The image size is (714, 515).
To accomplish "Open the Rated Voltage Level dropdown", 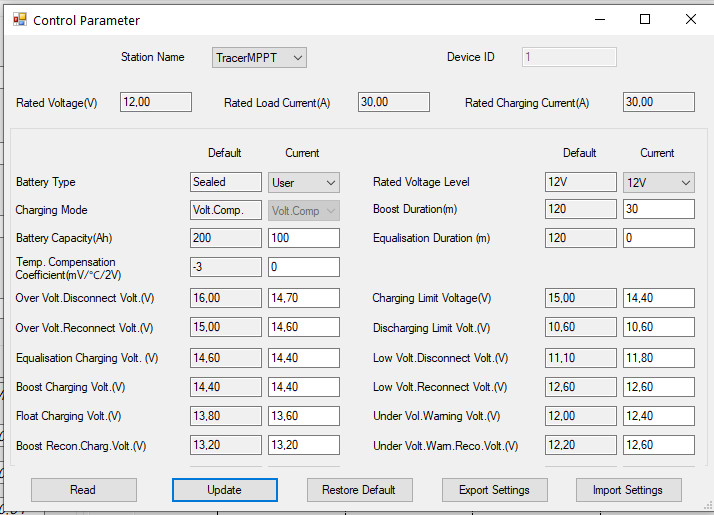I will (x=658, y=183).
